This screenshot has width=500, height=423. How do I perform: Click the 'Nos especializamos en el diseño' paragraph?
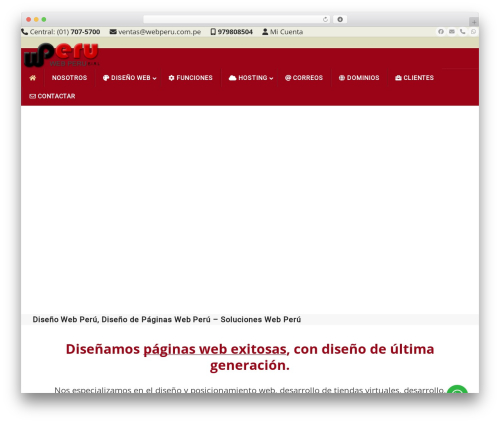click(249, 390)
